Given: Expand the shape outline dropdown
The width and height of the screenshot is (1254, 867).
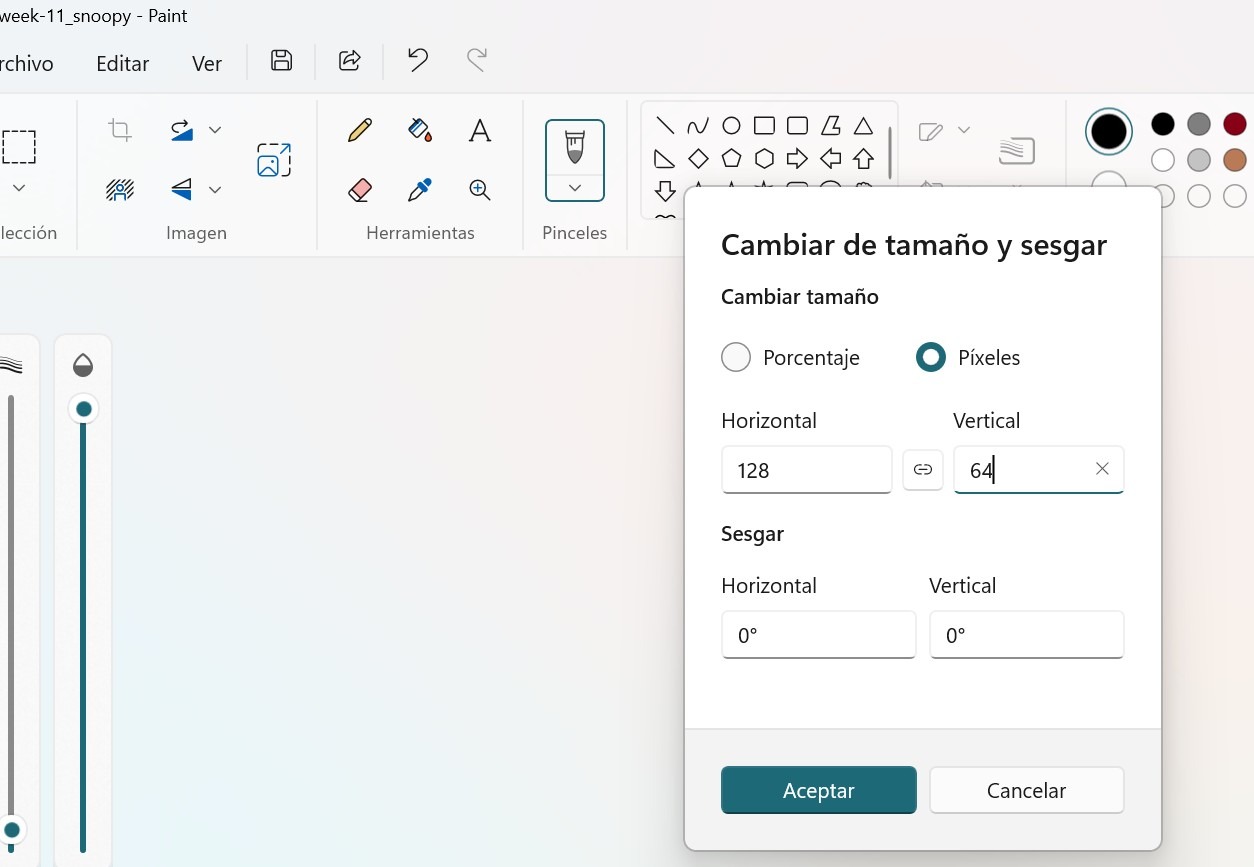Looking at the screenshot, I should click(x=964, y=130).
